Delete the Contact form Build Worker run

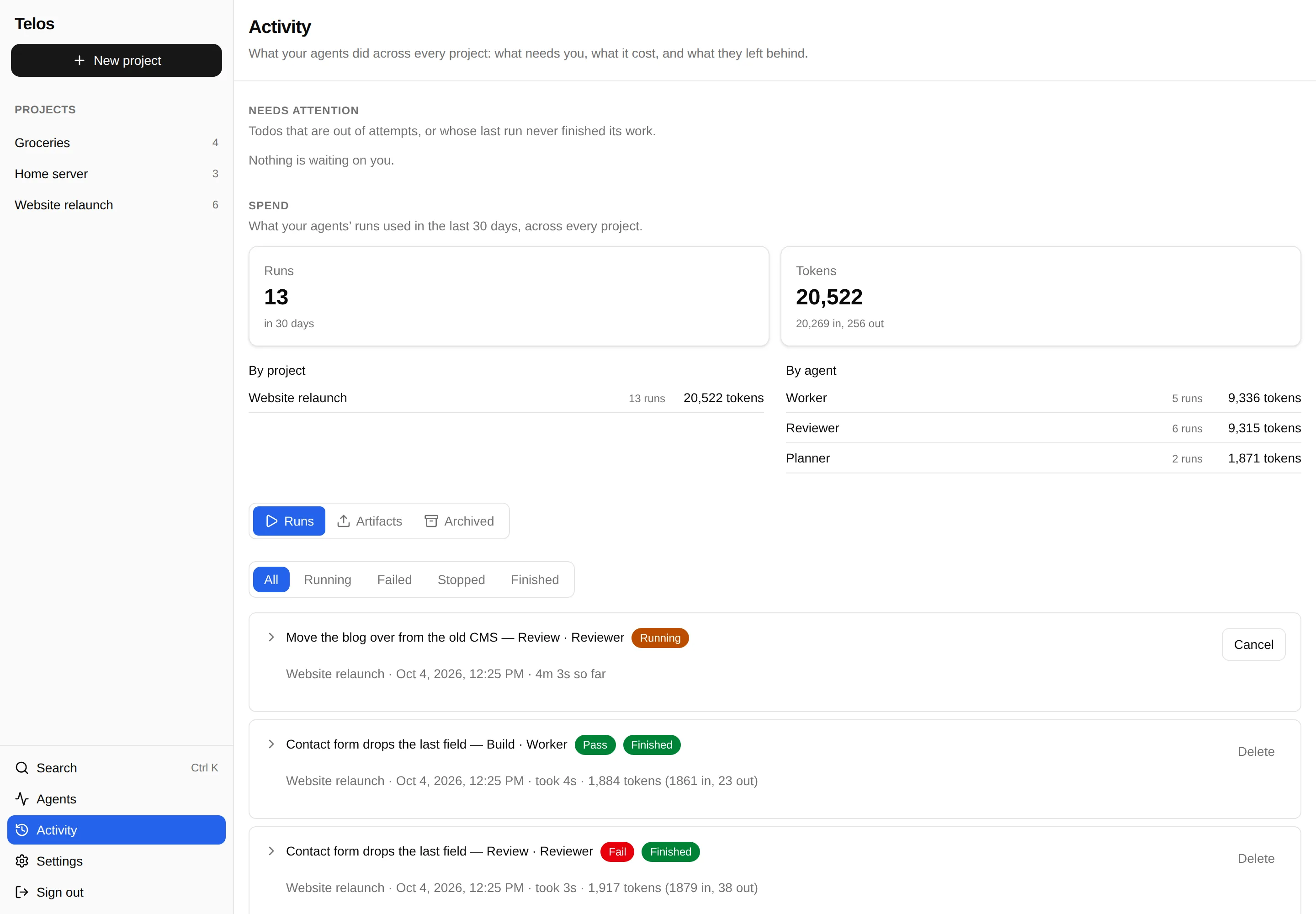[1256, 752]
